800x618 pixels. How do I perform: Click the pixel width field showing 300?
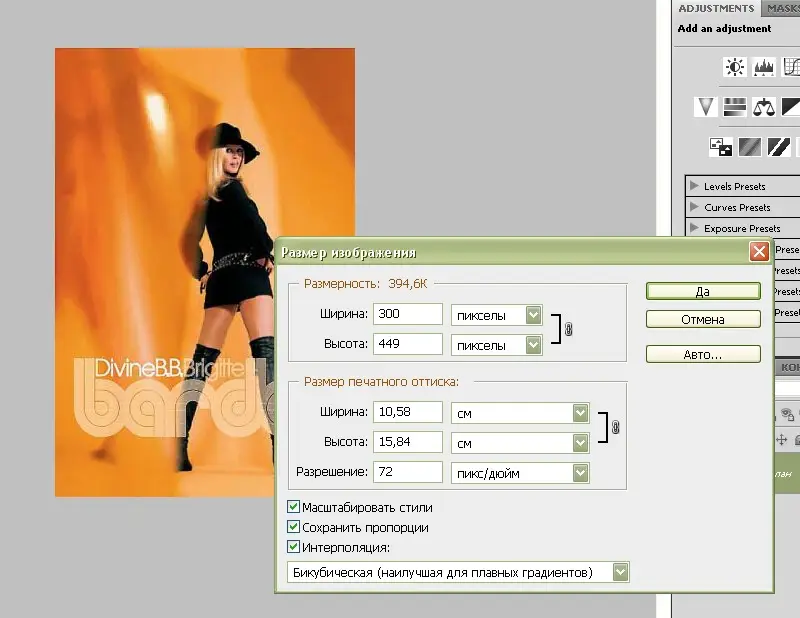[408, 314]
